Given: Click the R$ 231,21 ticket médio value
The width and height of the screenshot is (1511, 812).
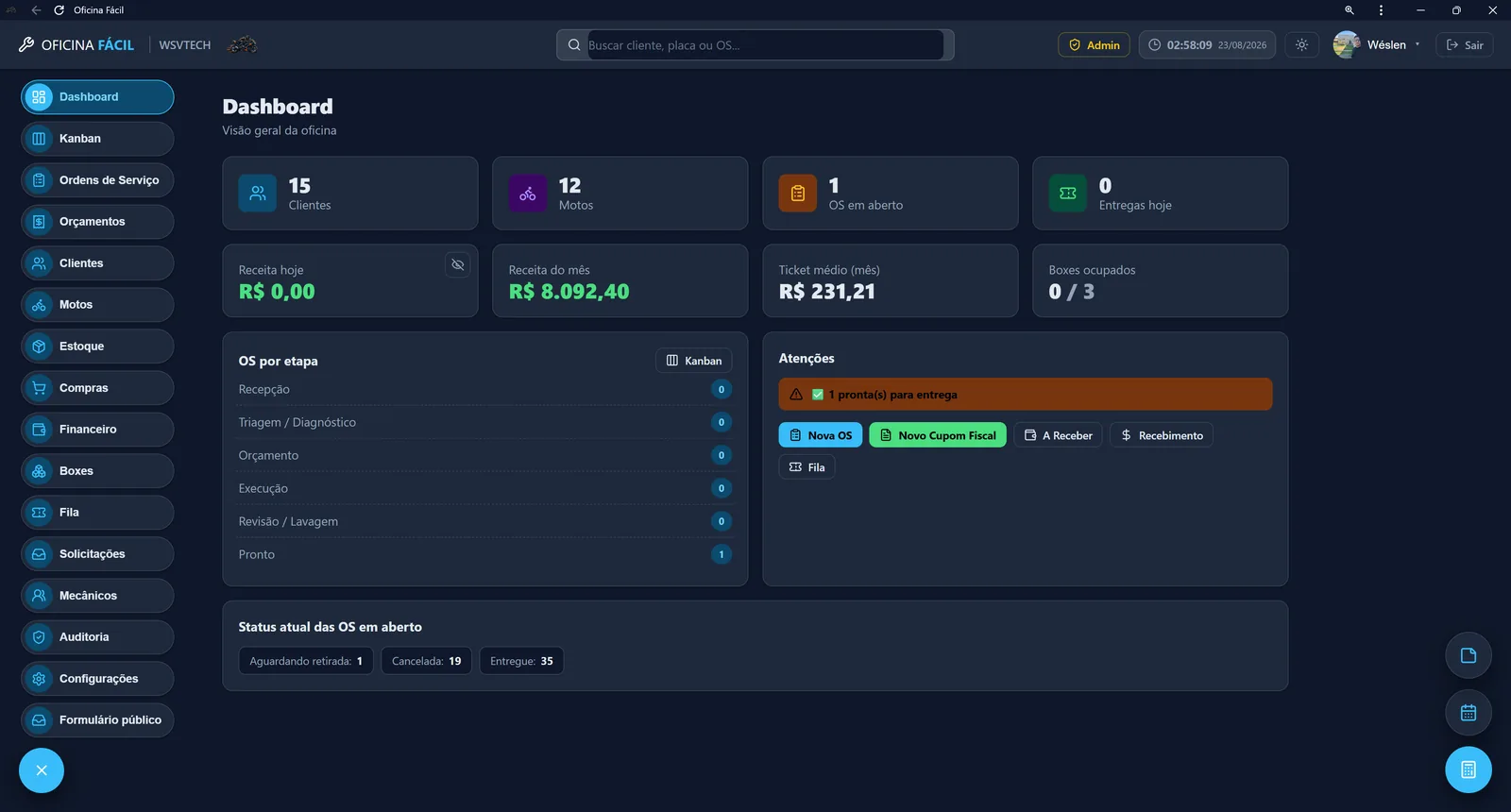Looking at the screenshot, I should pos(826,292).
